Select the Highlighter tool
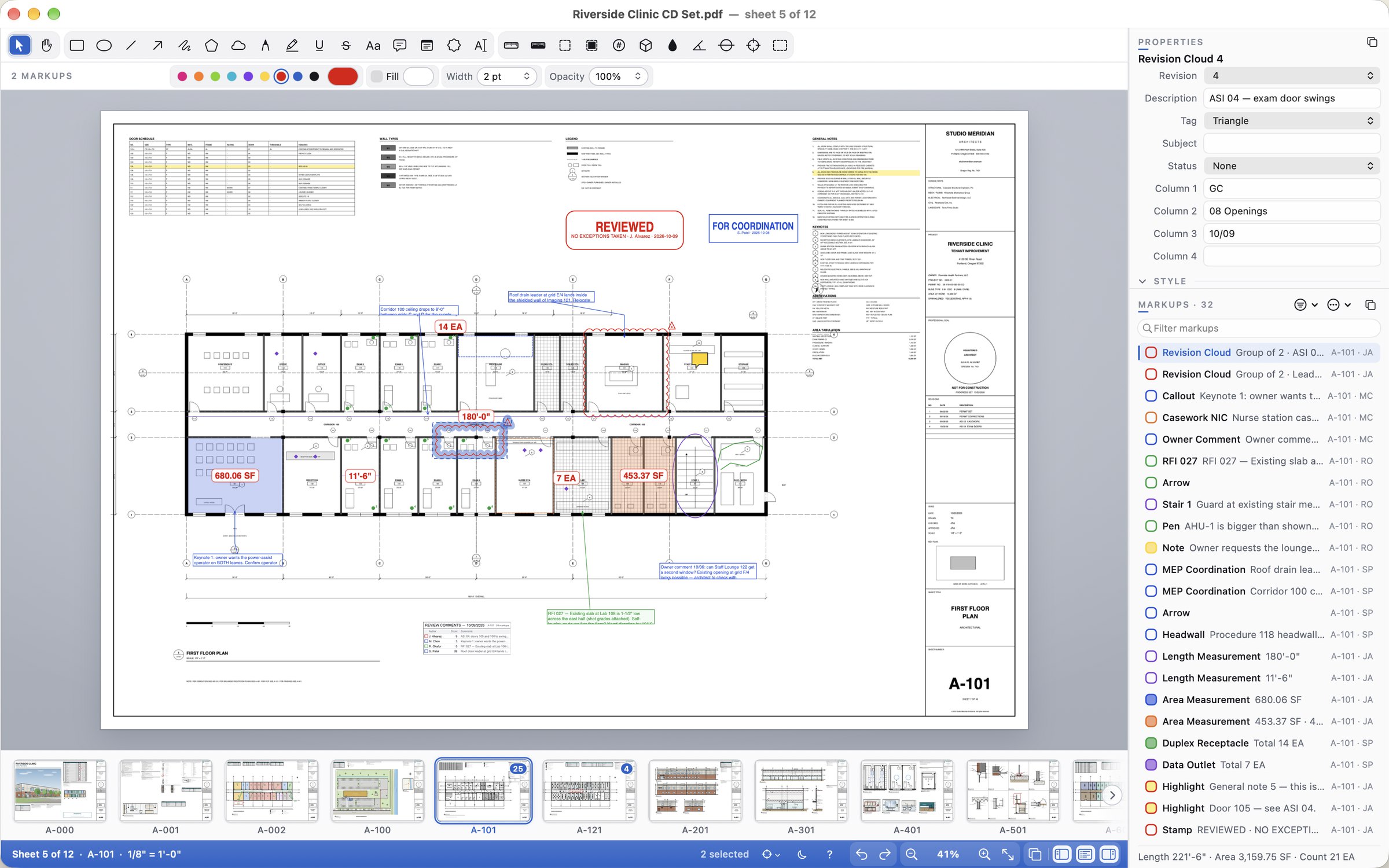The width and height of the screenshot is (1389, 868). 292,45
